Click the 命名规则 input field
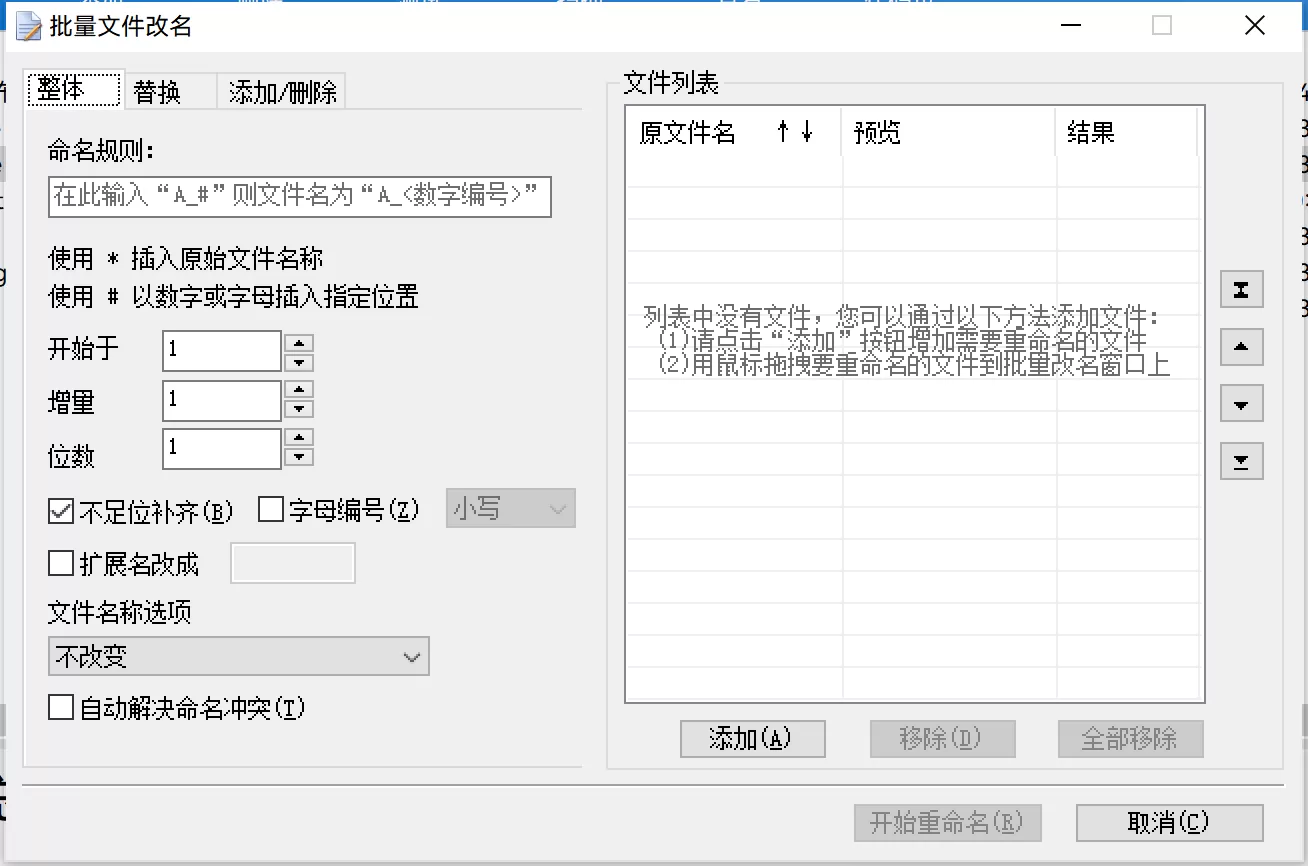This screenshot has width=1308, height=866. (299, 197)
